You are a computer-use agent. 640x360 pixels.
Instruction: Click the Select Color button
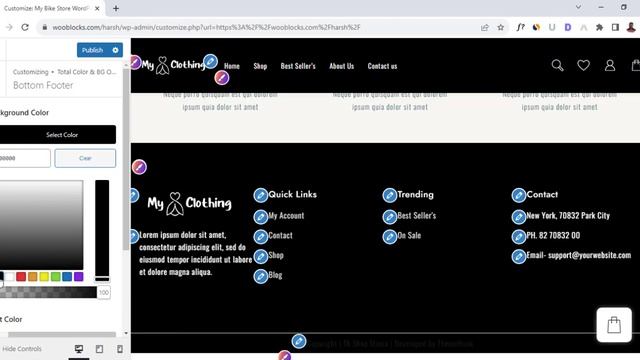(58, 135)
